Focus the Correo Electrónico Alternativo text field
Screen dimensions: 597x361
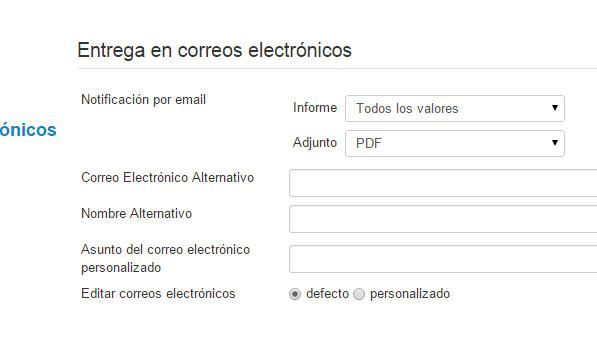click(x=443, y=183)
